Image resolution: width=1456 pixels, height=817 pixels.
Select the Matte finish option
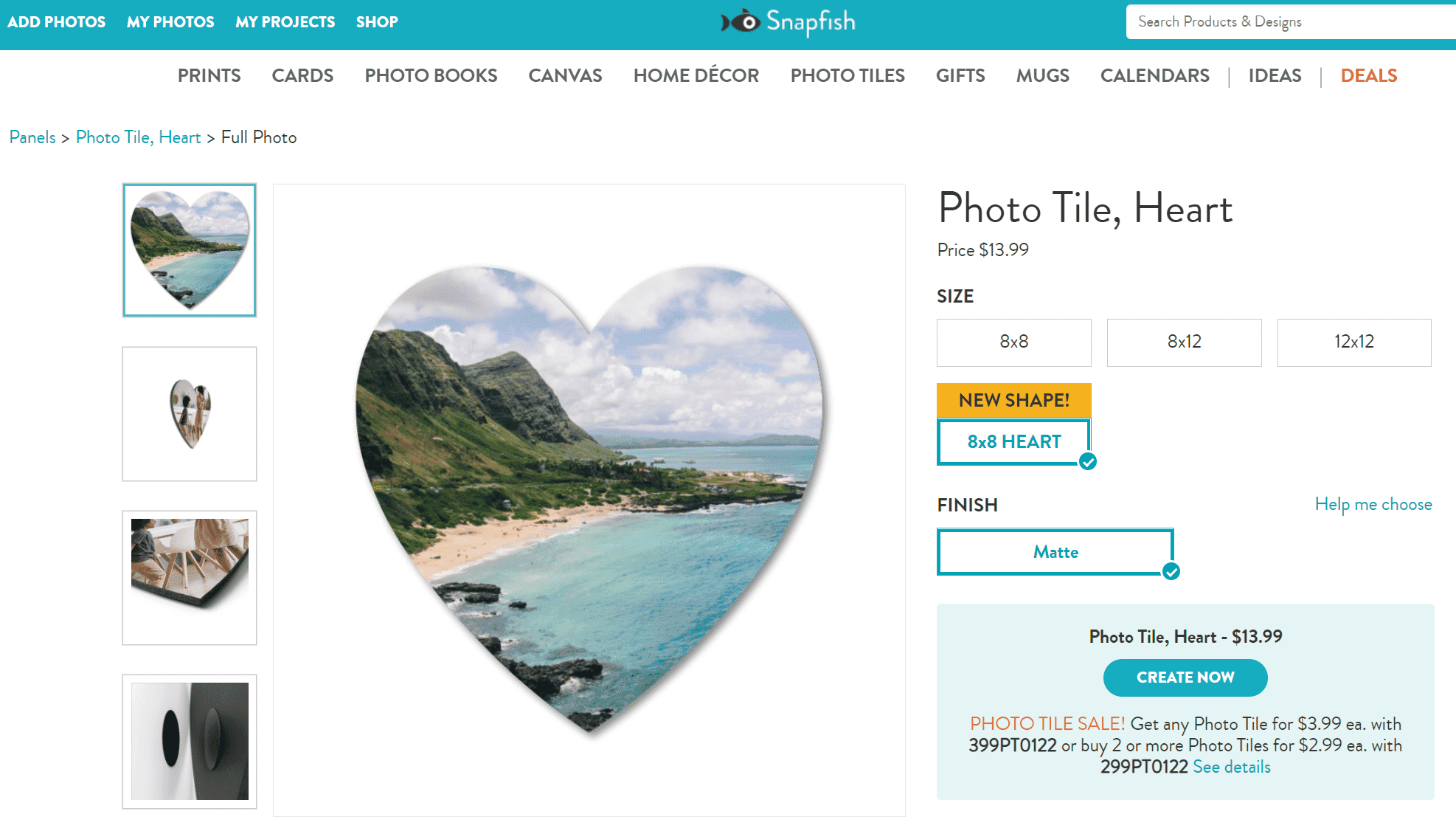pos(1055,552)
